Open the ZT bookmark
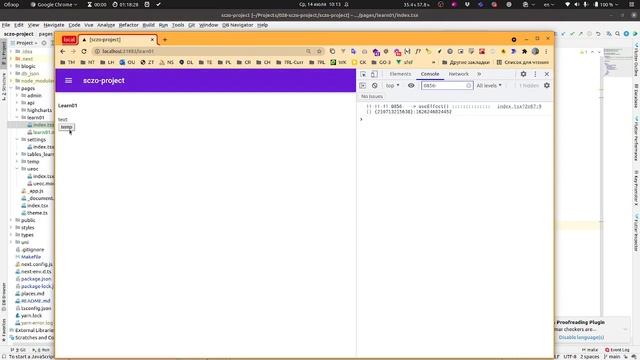Screen dimensions: 640x360 (x=147, y=62)
